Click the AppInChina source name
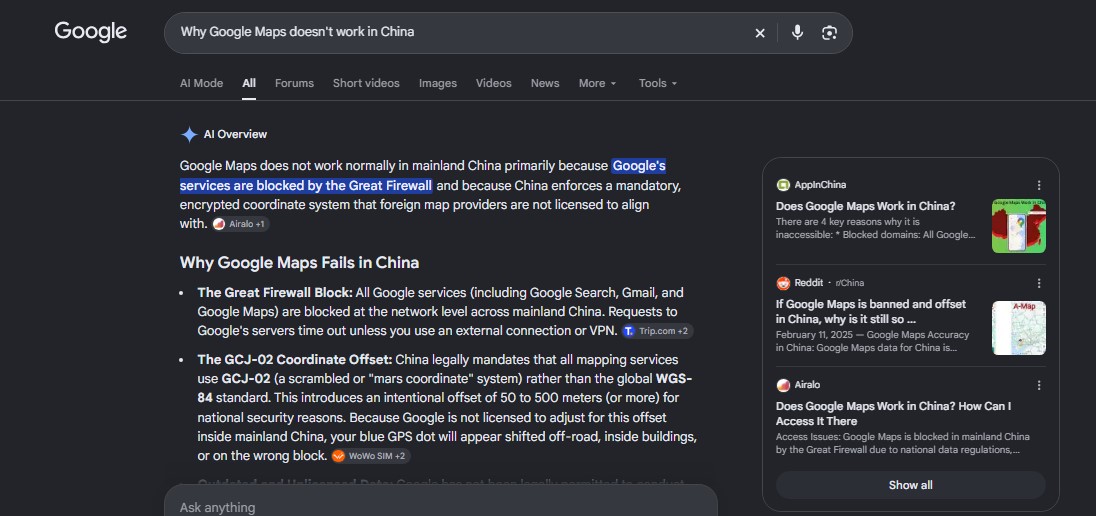 pyautogui.click(x=820, y=185)
